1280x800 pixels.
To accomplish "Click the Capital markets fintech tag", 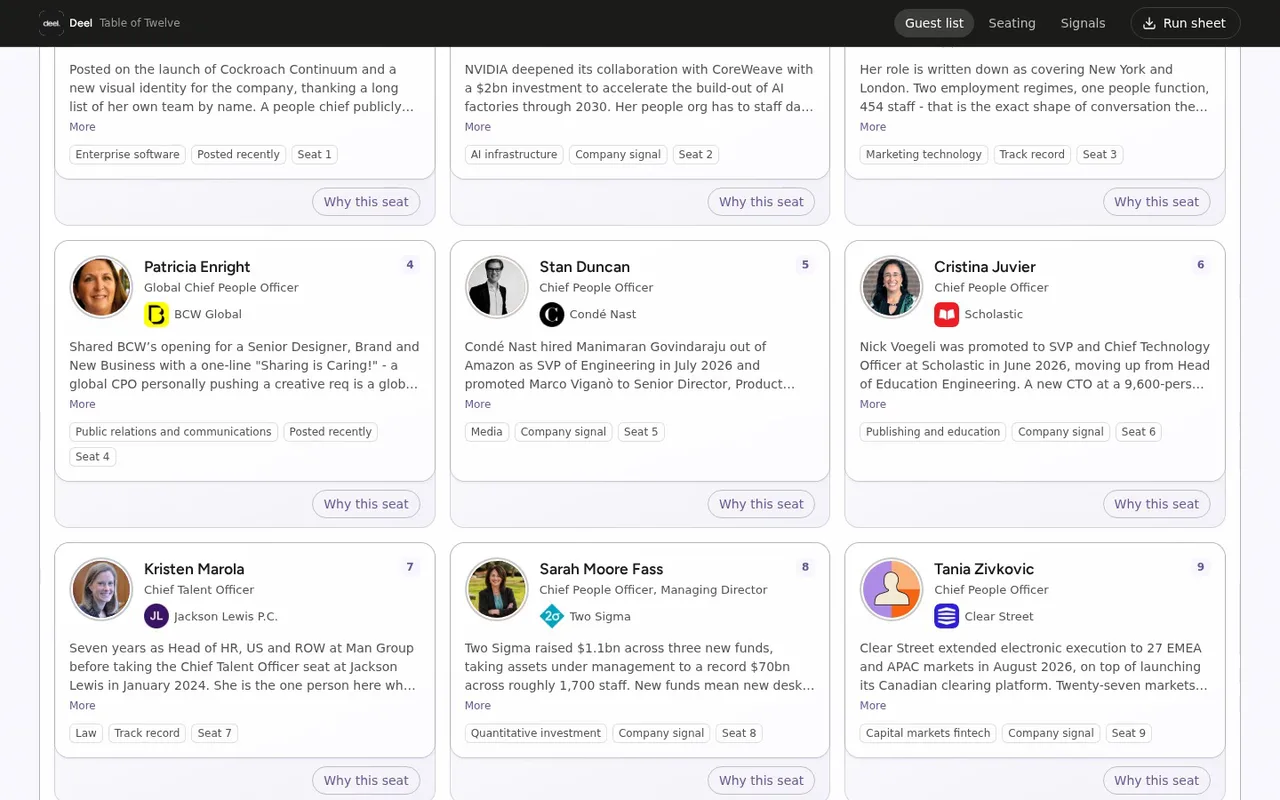I will pyautogui.click(x=928, y=733).
